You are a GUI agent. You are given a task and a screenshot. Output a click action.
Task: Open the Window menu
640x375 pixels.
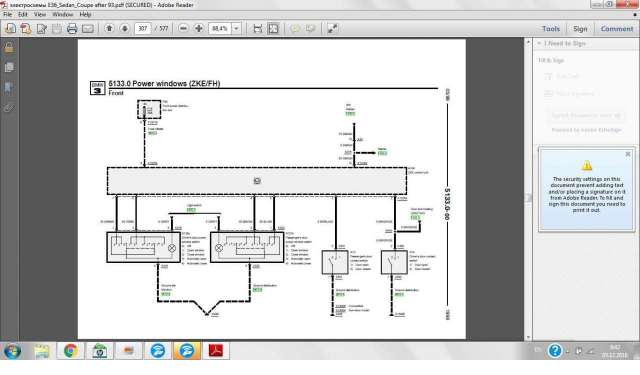(x=62, y=14)
